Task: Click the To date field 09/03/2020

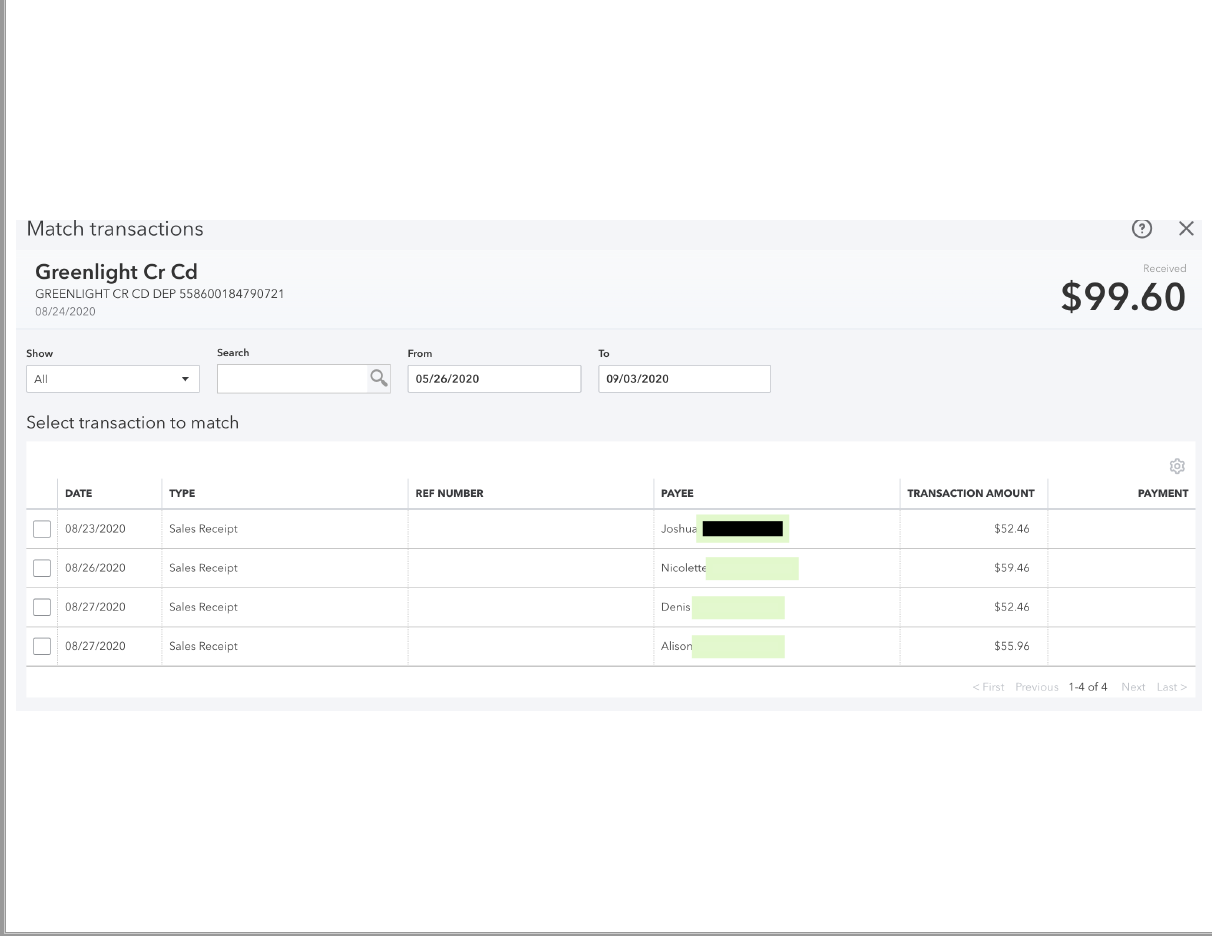Action: point(684,379)
